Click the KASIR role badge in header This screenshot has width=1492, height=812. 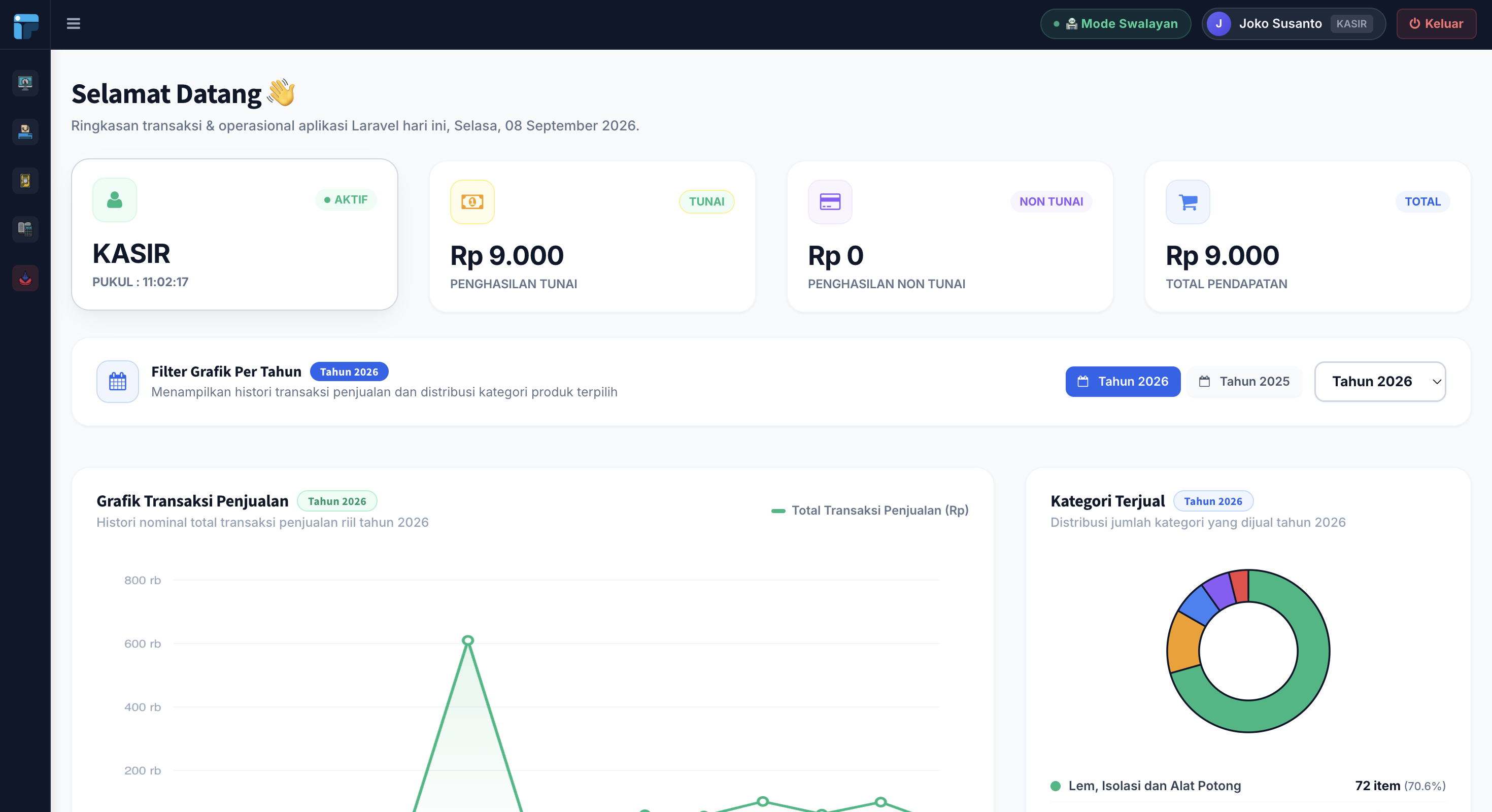click(x=1351, y=24)
